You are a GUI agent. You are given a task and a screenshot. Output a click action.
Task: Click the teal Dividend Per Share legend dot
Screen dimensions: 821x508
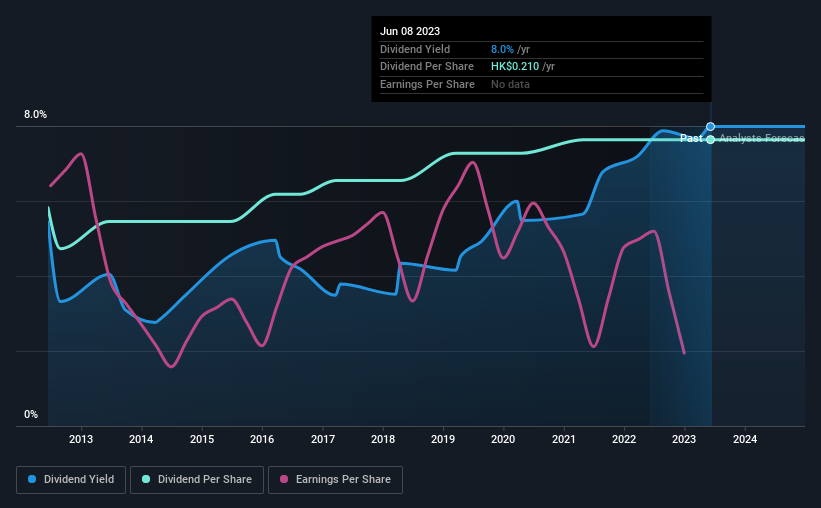[146, 479]
